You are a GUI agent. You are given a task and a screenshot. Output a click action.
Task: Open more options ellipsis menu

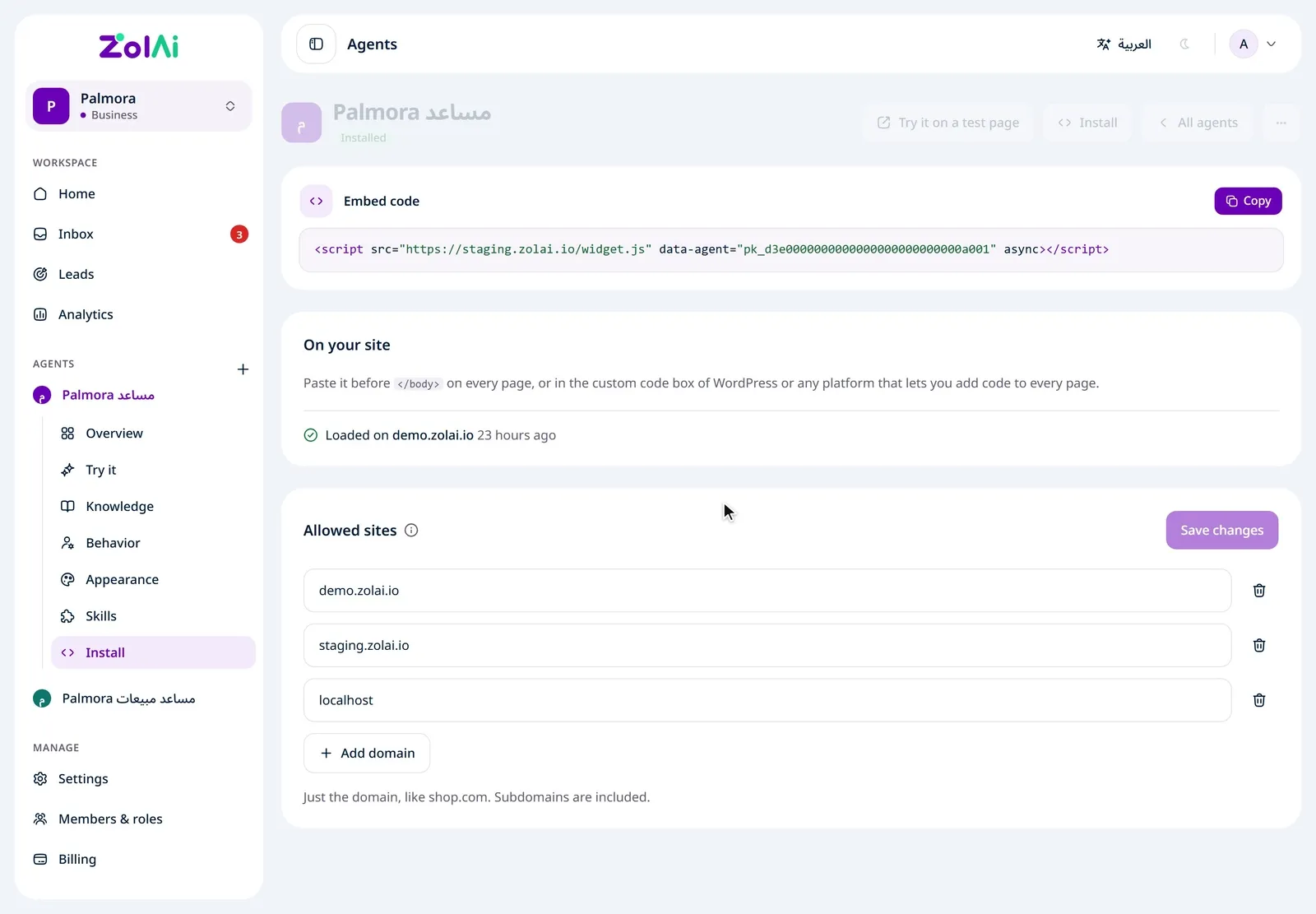pyautogui.click(x=1281, y=123)
